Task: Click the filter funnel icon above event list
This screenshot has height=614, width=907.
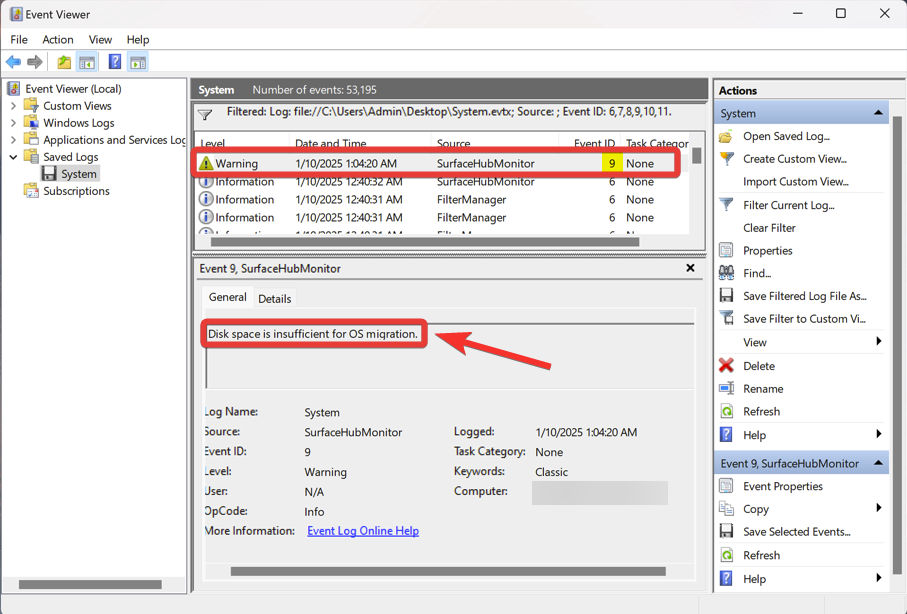Action: 205,115
